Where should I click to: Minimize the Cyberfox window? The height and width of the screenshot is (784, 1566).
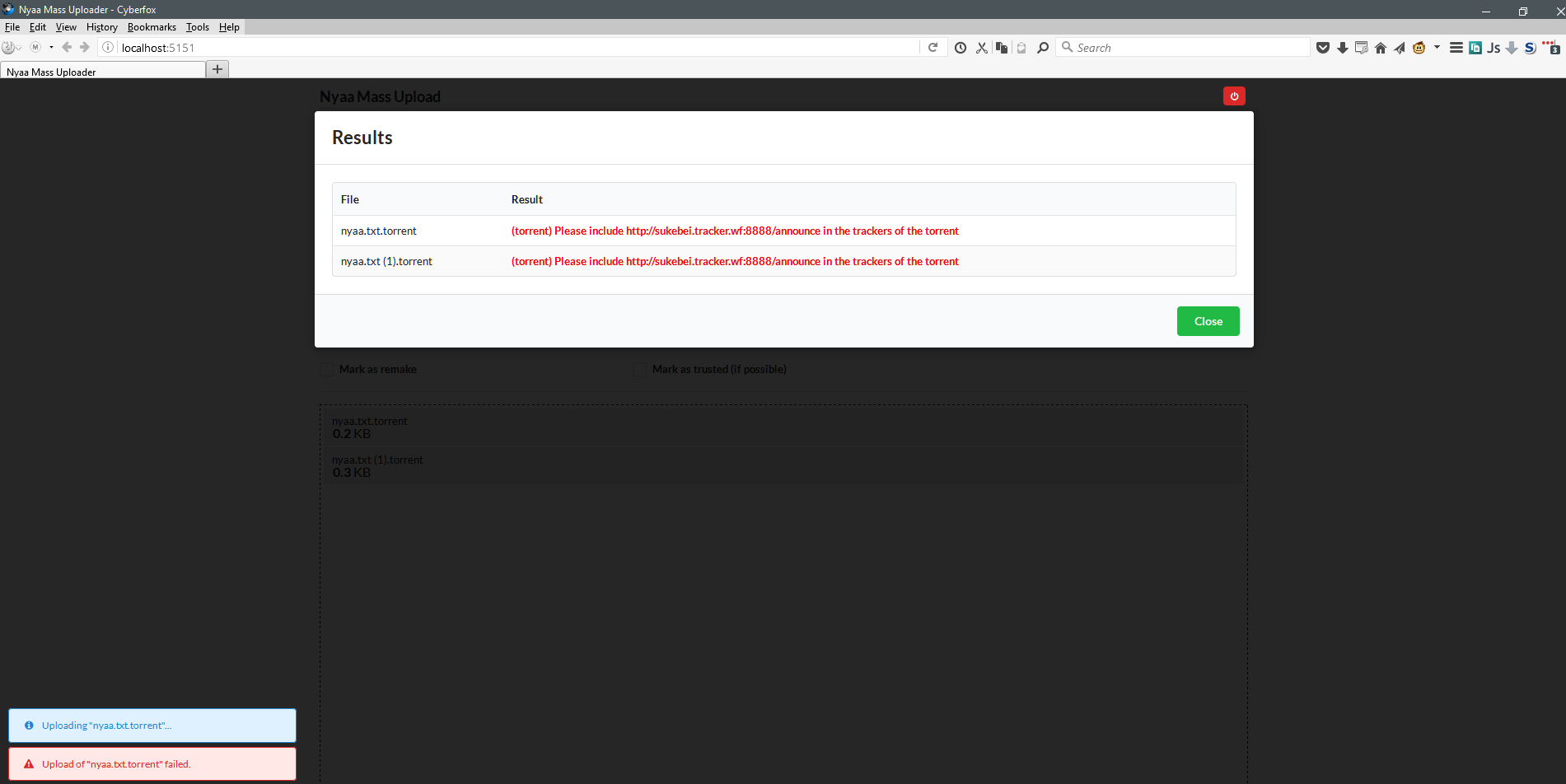tap(1486, 11)
